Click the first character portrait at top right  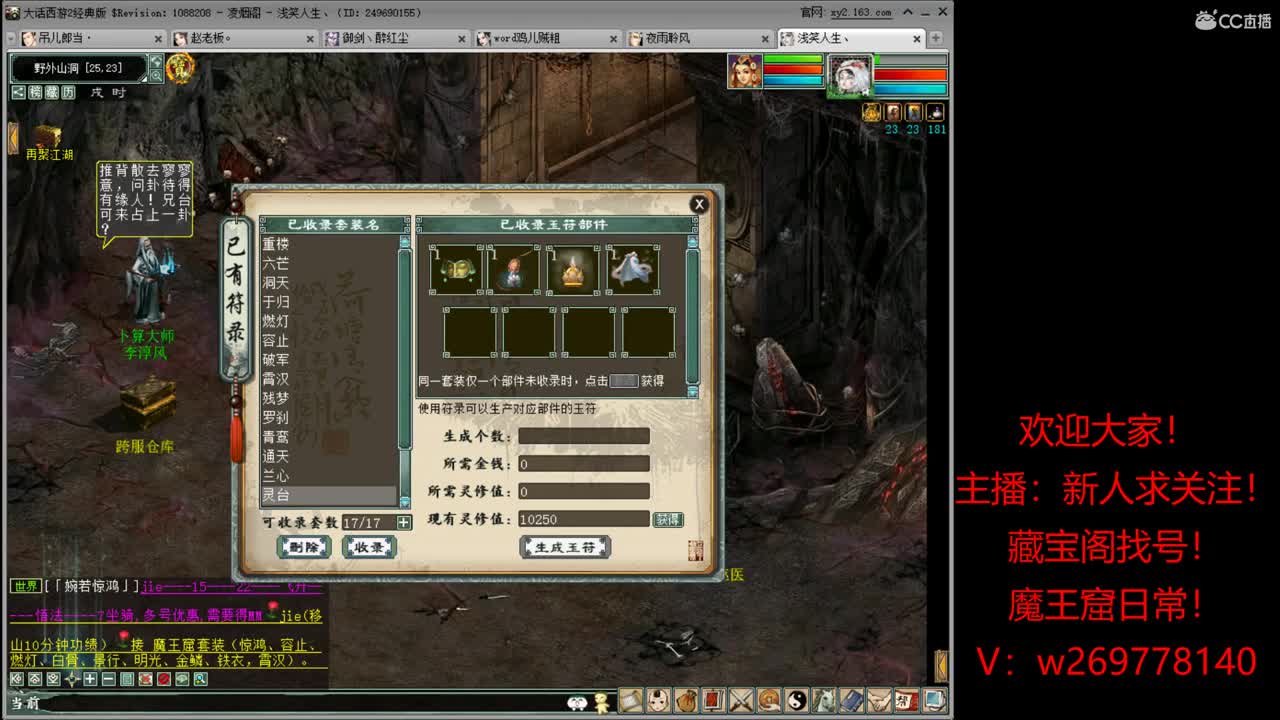[744, 71]
